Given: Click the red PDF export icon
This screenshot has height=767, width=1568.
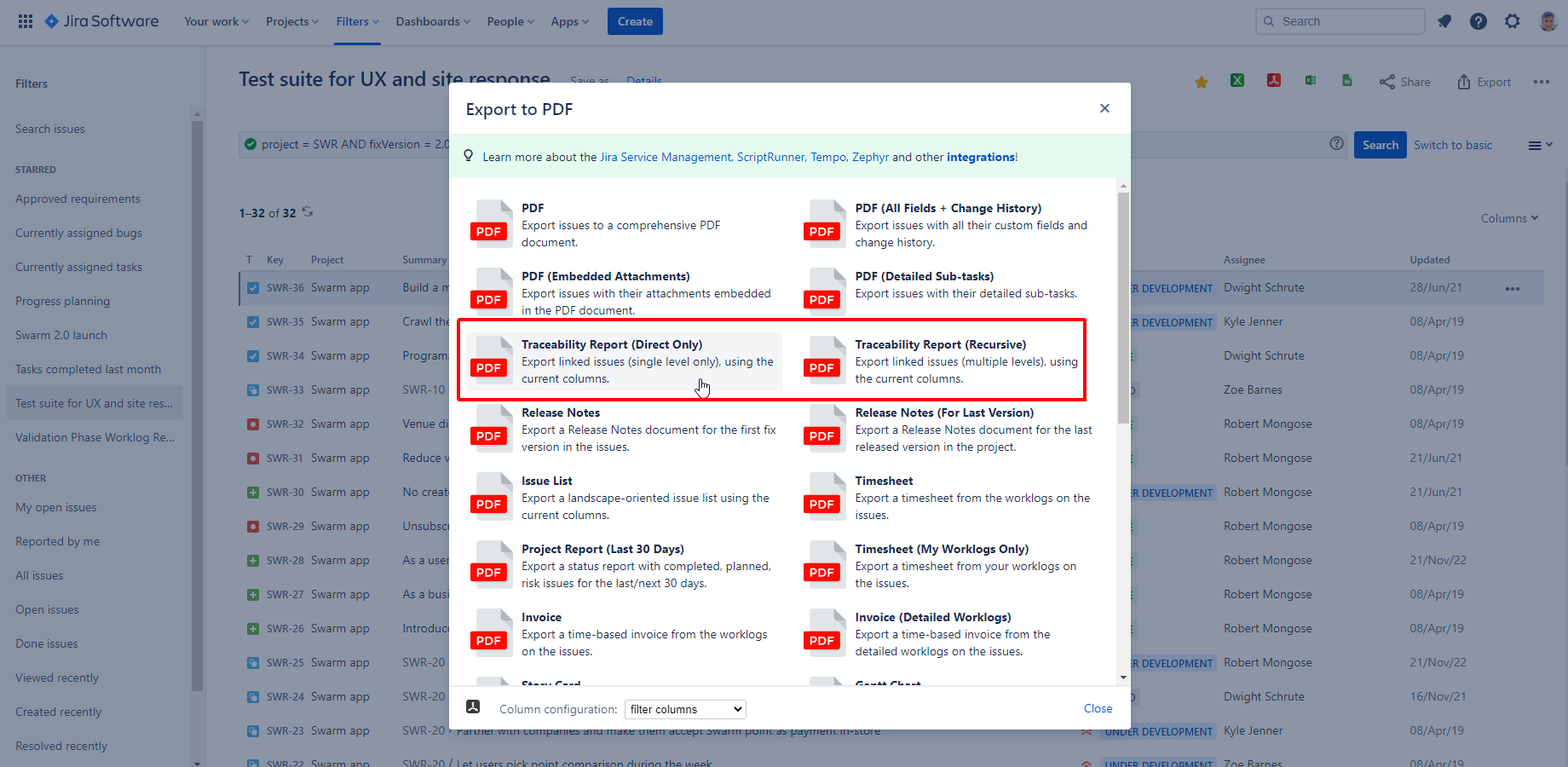Looking at the screenshot, I should (1274, 80).
